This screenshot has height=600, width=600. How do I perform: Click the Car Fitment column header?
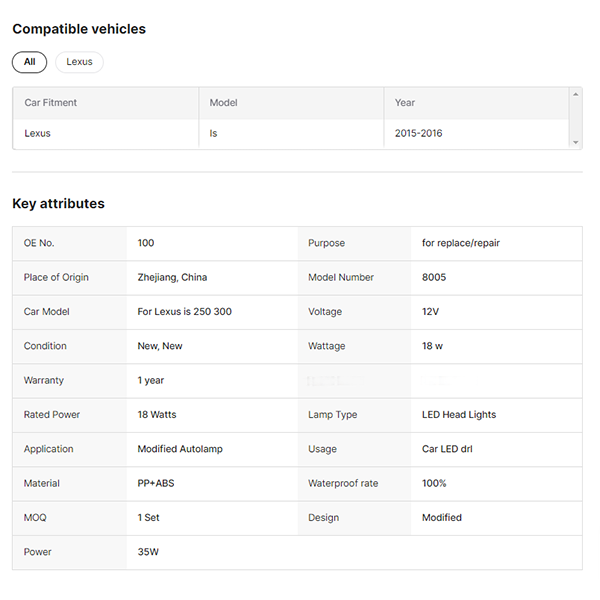click(x=51, y=102)
